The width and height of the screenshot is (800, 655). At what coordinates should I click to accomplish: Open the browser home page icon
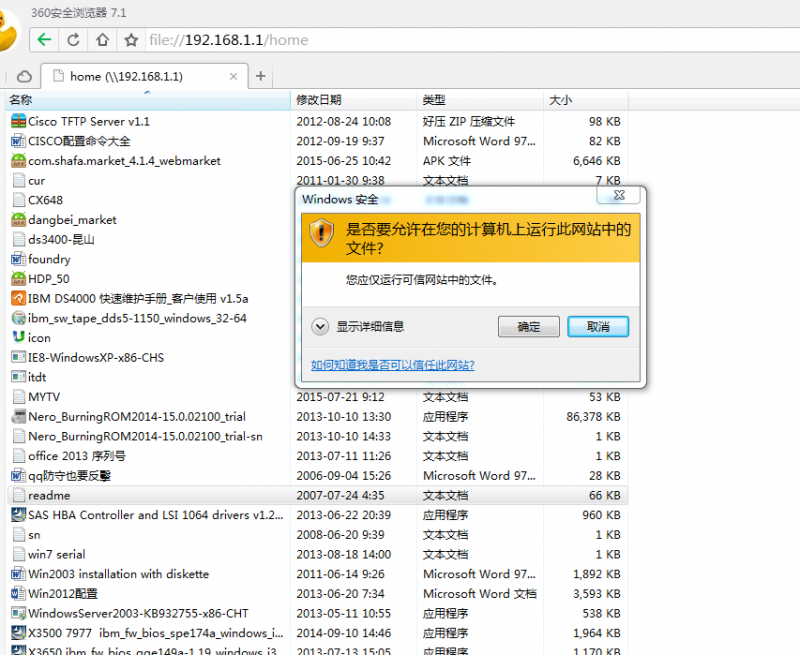(x=103, y=40)
